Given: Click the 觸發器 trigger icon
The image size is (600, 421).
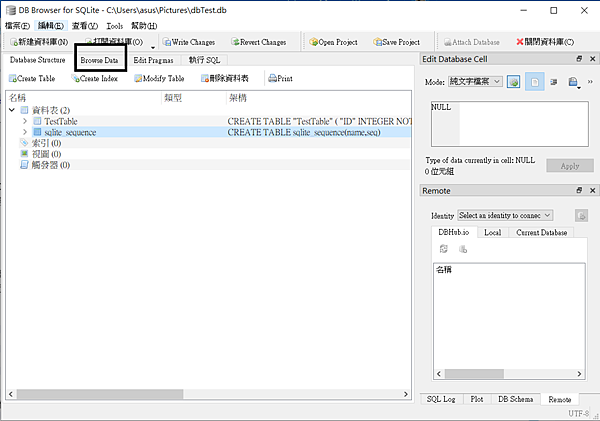Looking at the screenshot, I should point(24,165).
